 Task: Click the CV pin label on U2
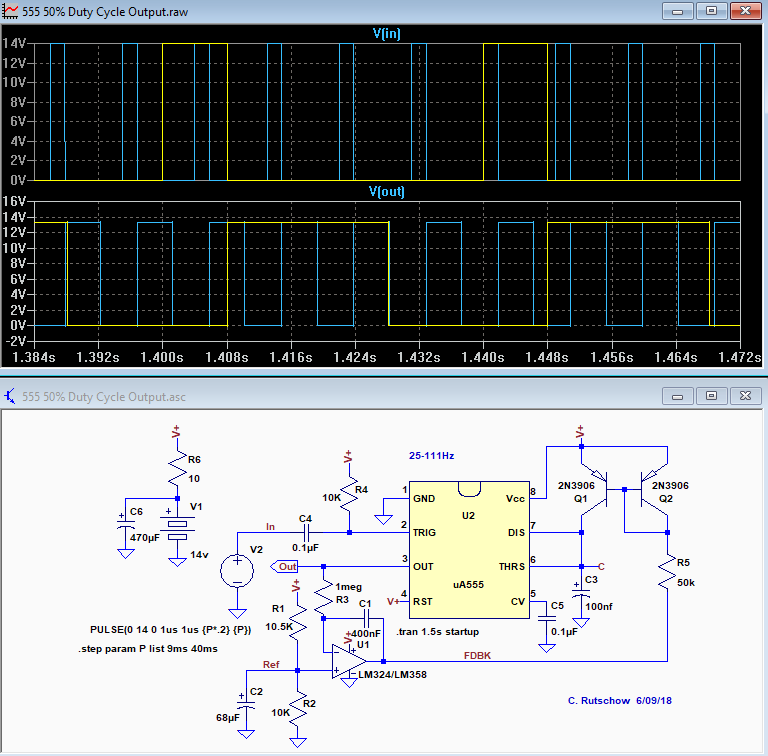[518, 601]
